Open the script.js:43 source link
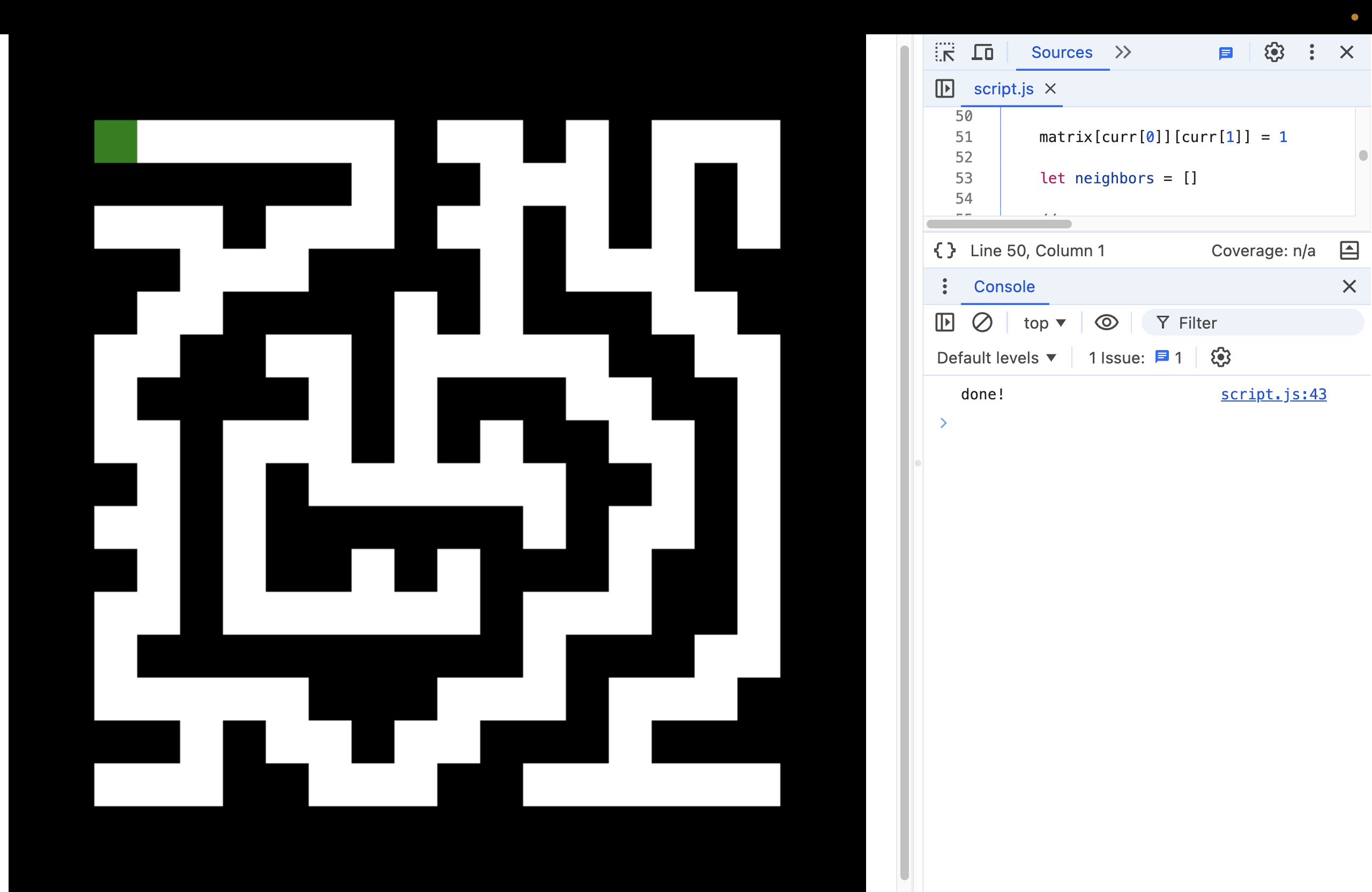The height and width of the screenshot is (892, 1372). click(1273, 395)
